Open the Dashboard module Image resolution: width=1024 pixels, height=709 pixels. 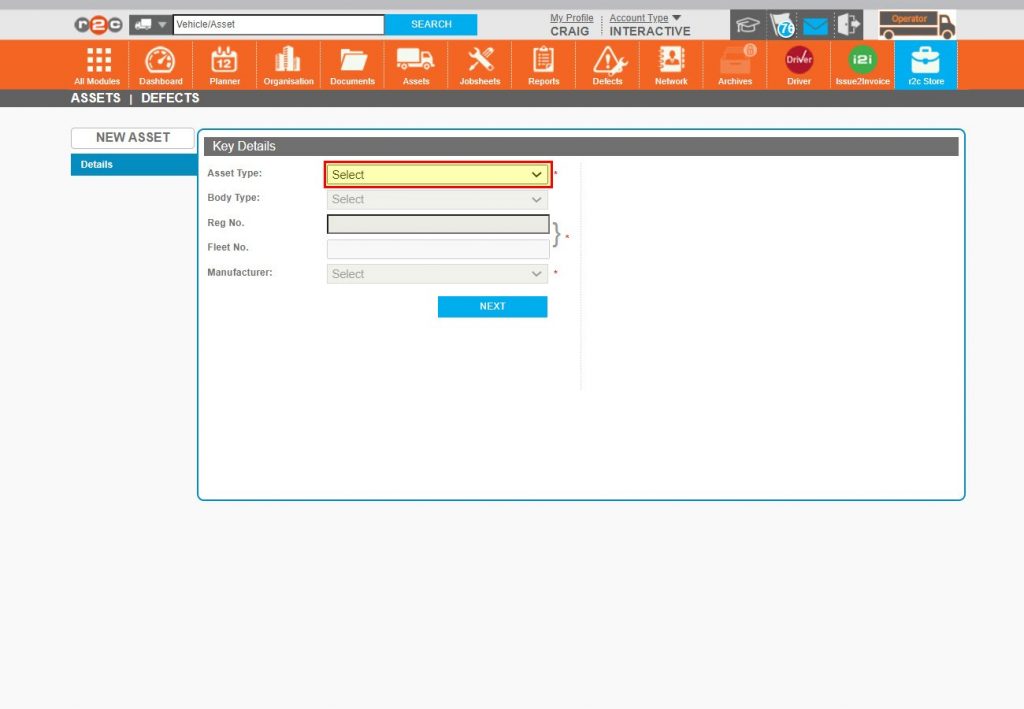(160, 63)
